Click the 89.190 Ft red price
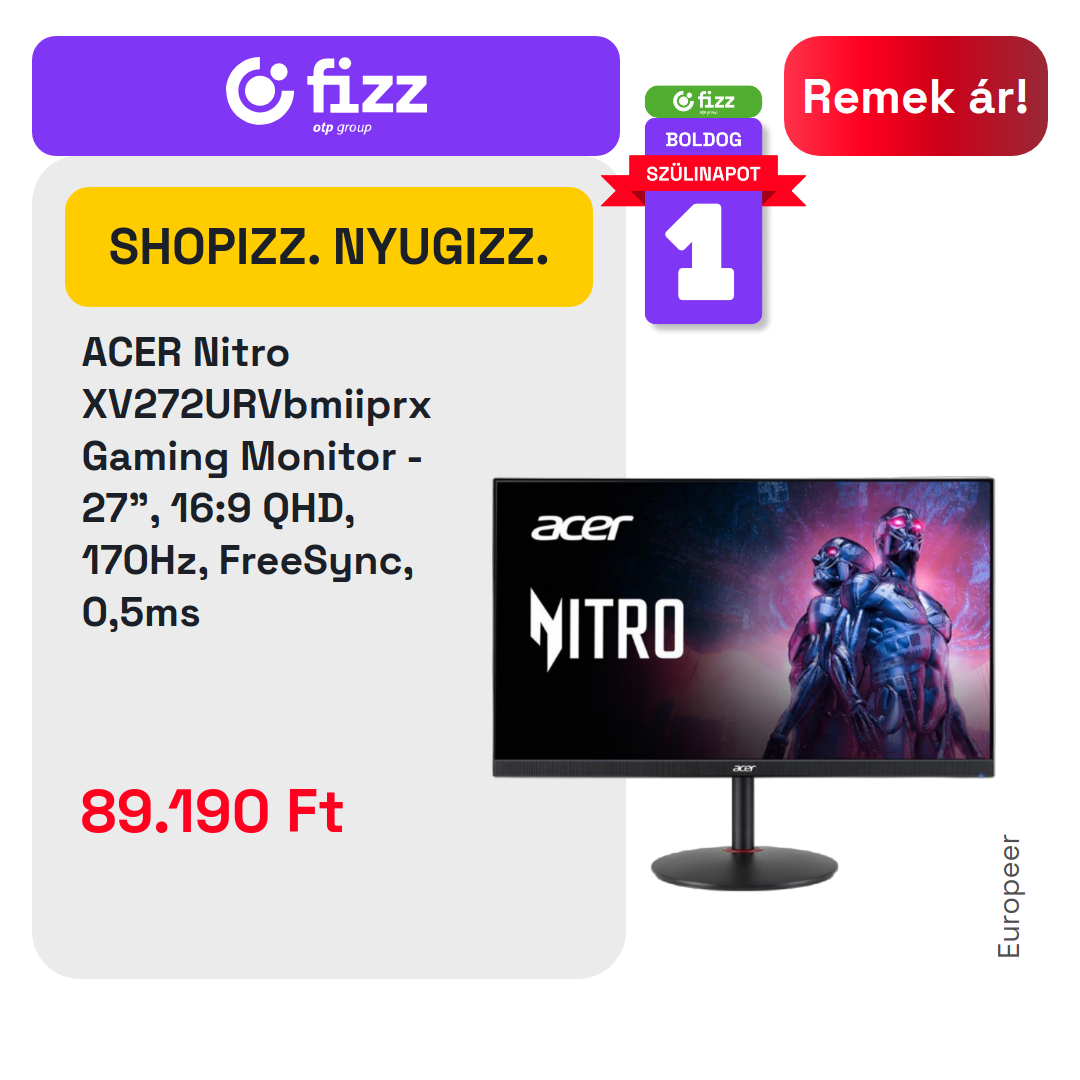The width and height of the screenshot is (1080, 1080). 212,811
